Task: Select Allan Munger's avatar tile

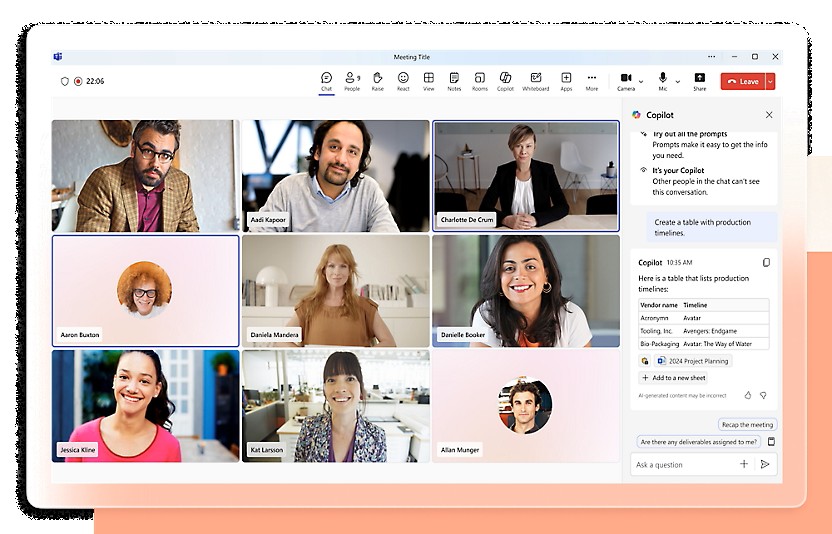Action: point(526,406)
